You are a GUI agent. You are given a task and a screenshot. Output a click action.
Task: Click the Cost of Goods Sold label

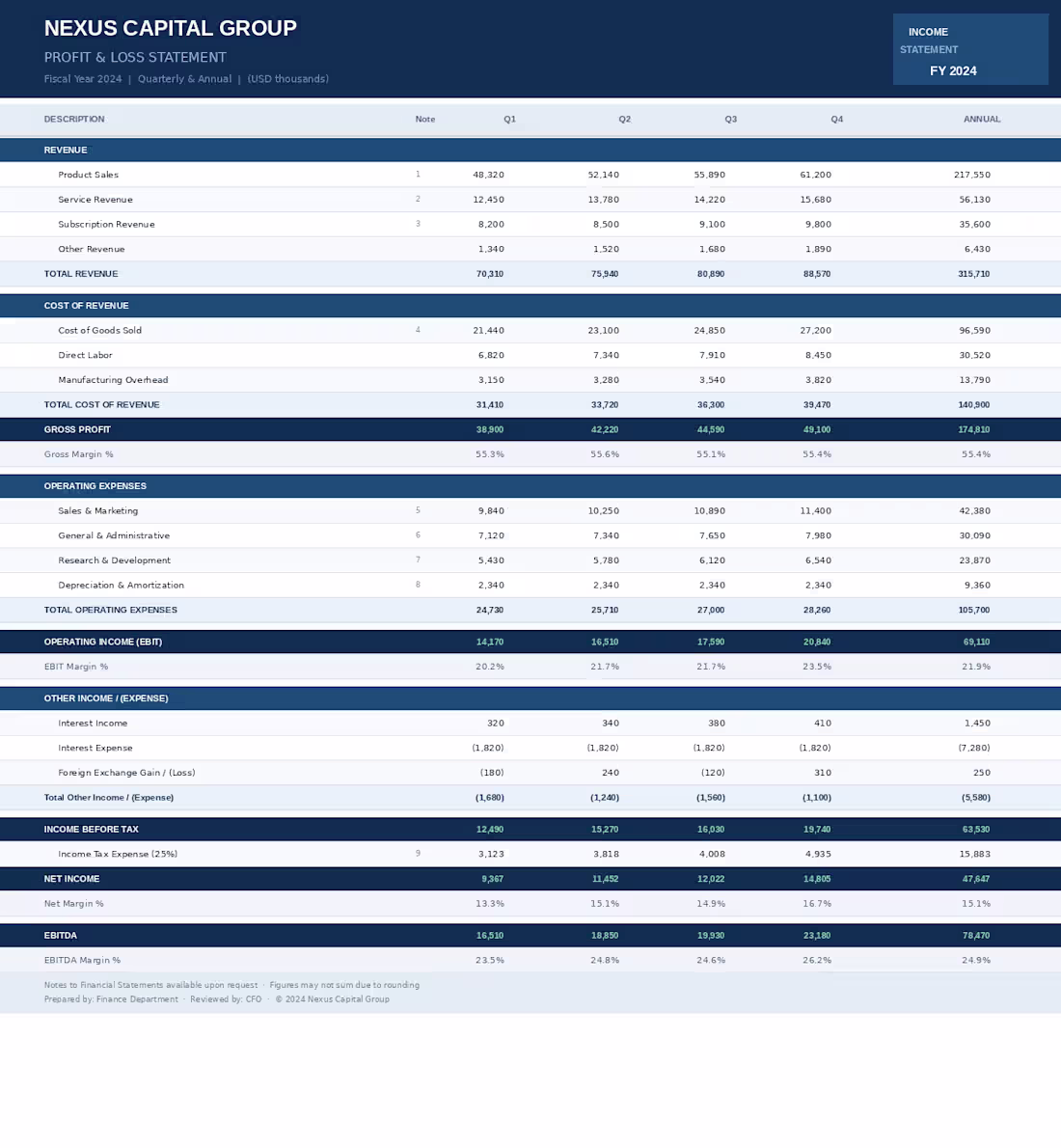click(99, 330)
